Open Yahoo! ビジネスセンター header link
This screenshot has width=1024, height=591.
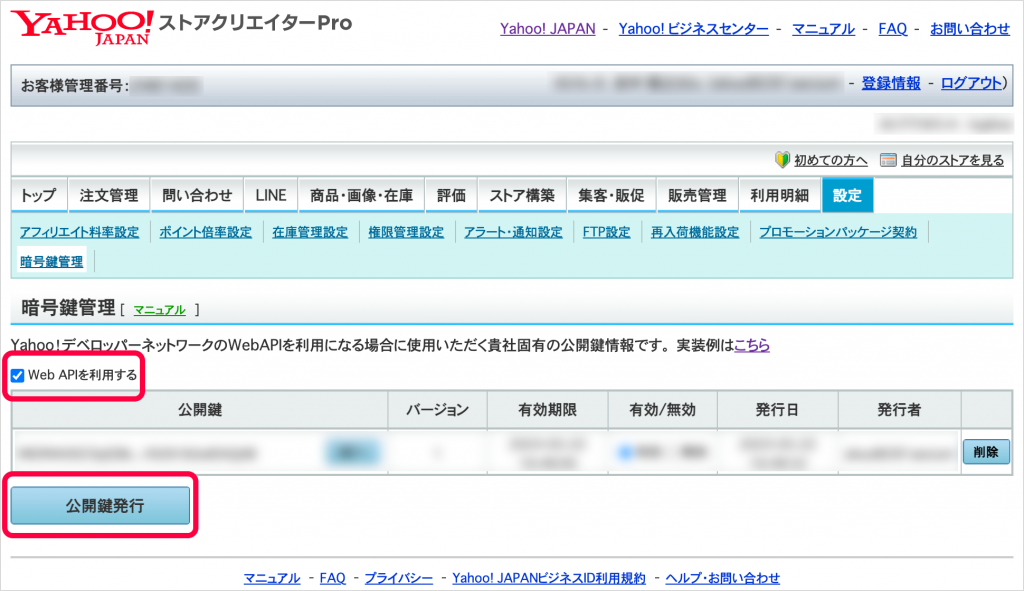pyautogui.click(x=693, y=29)
